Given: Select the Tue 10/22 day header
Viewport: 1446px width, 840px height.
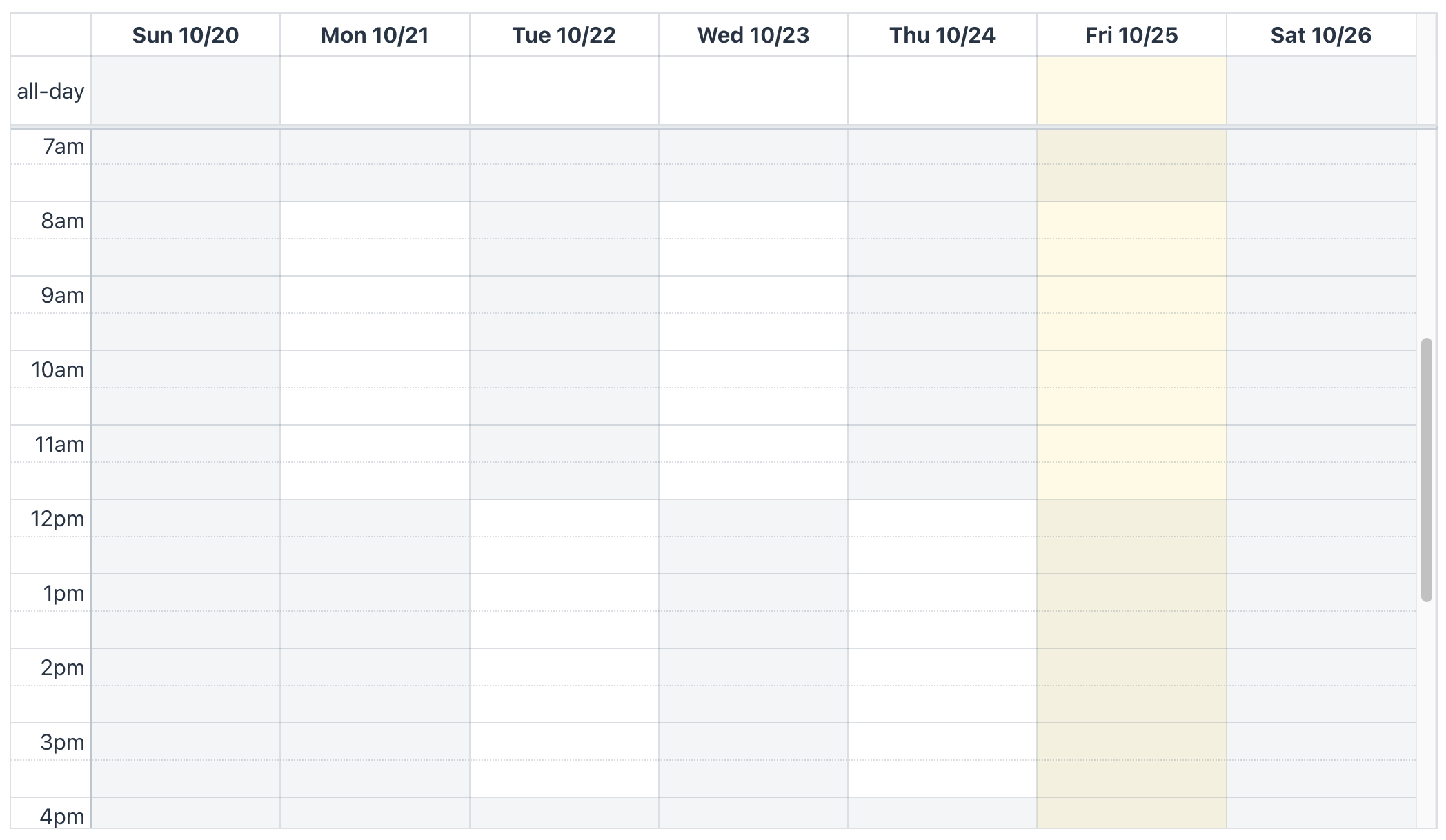Looking at the screenshot, I should click(564, 35).
